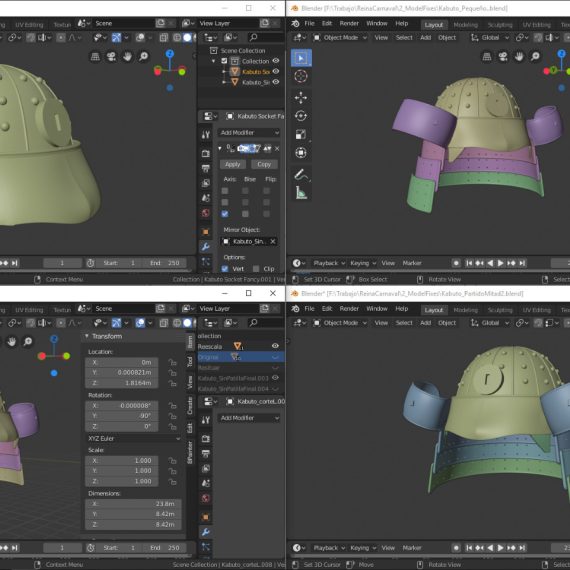Open editor type icon in Kabuto_PartidoMitad2 viewport header
Viewport: 570px width, 570px height.
[300, 323]
